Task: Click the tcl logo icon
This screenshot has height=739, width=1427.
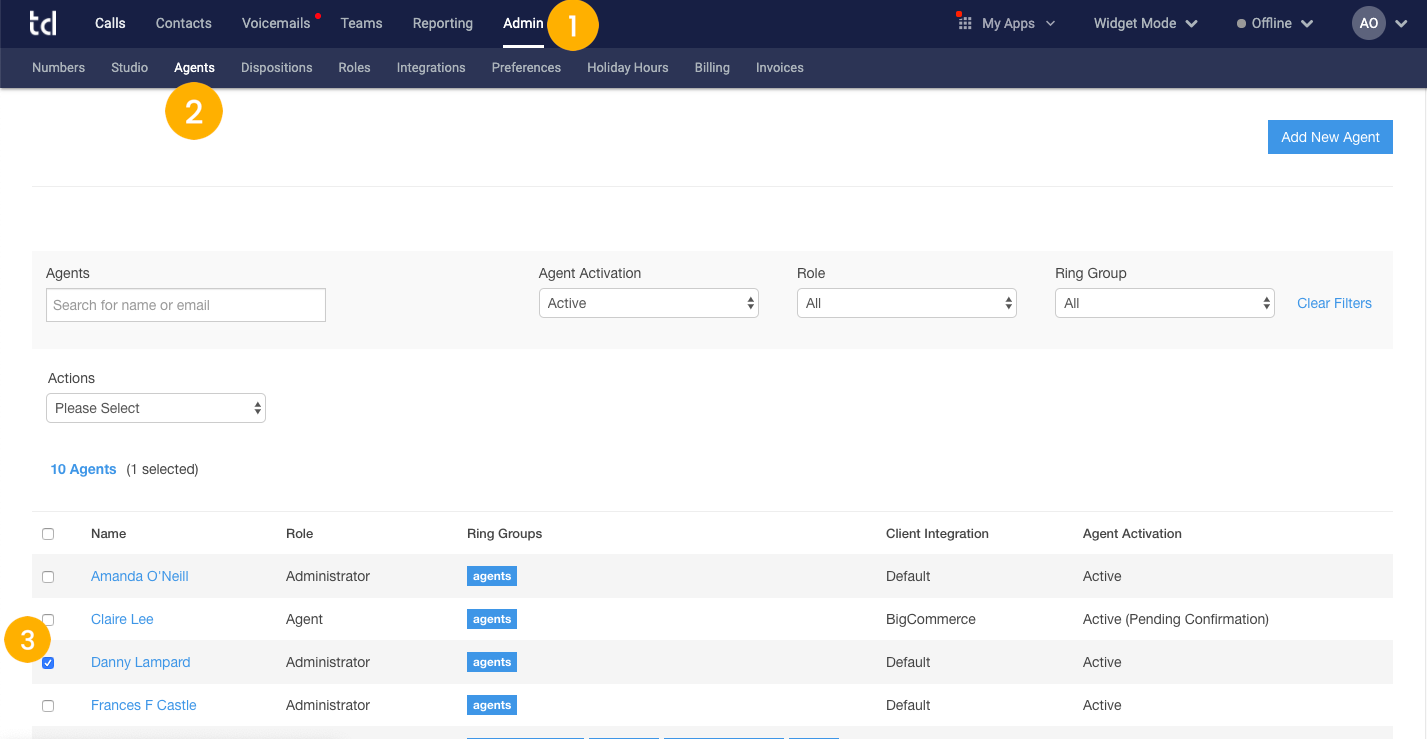Action: [x=42, y=23]
